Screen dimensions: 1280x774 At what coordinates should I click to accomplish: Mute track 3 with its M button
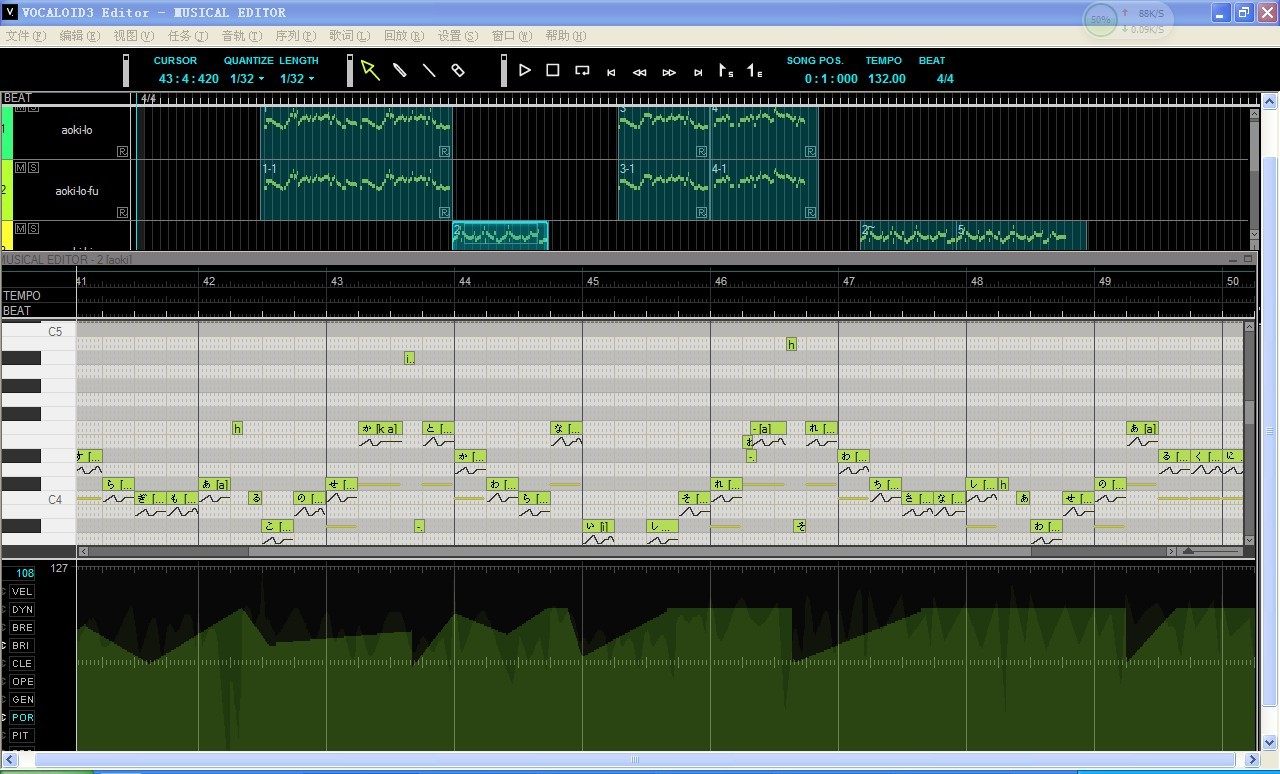[20, 228]
